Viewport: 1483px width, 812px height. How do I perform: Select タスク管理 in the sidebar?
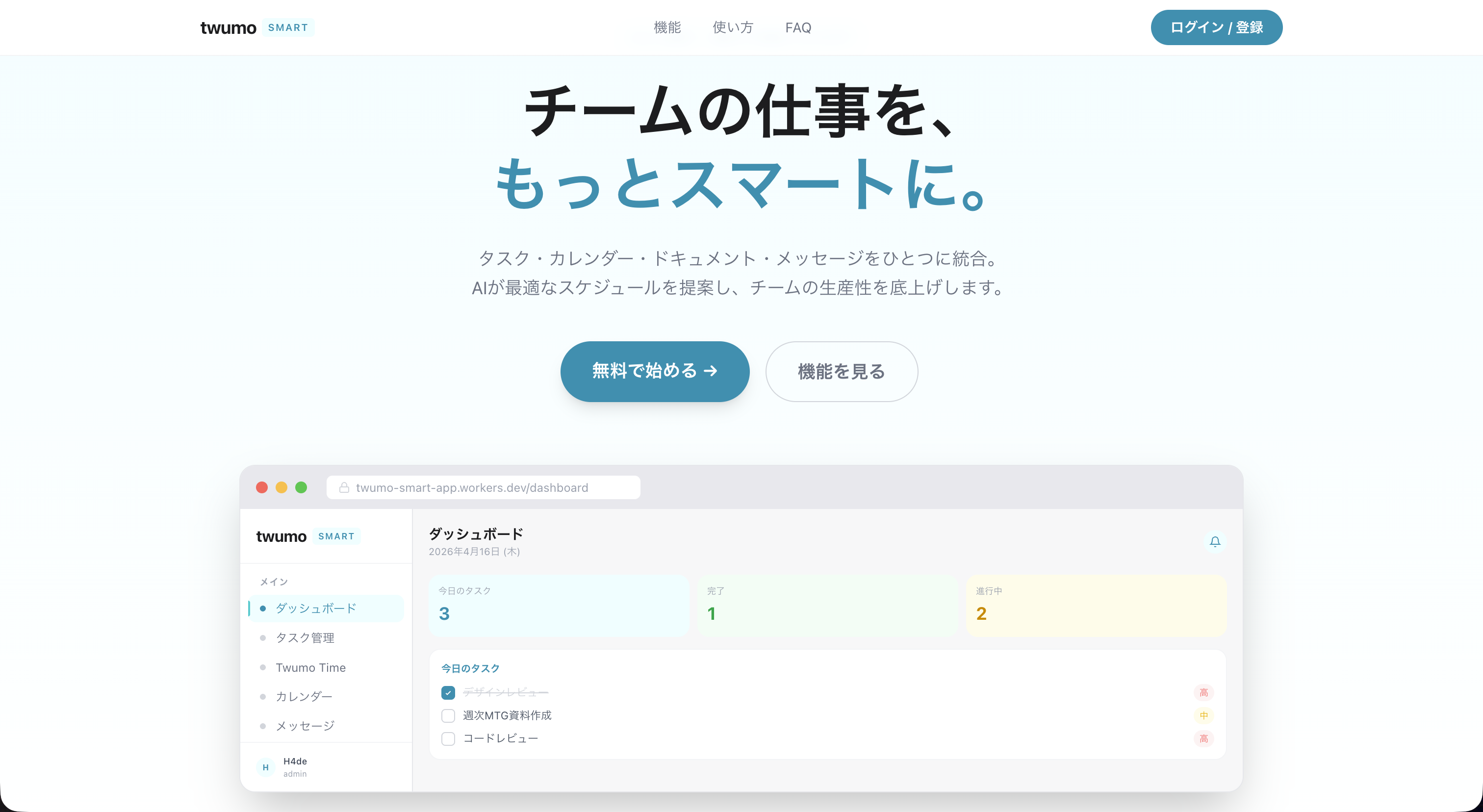click(305, 637)
